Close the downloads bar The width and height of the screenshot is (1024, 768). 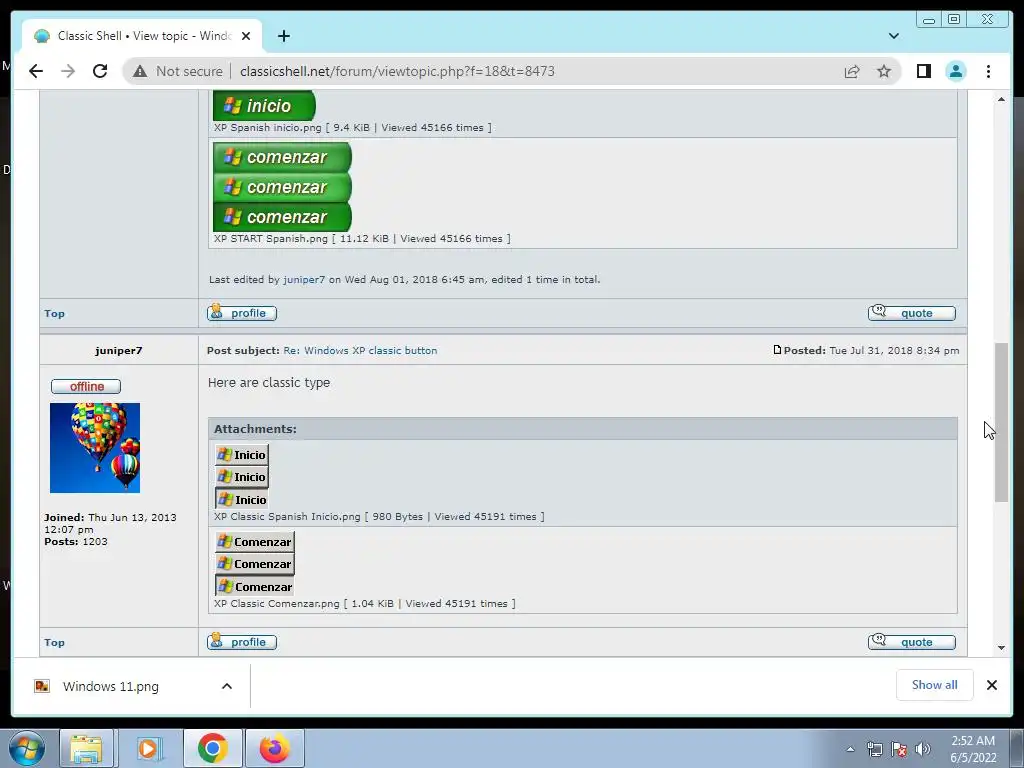pyautogui.click(x=991, y=685)
